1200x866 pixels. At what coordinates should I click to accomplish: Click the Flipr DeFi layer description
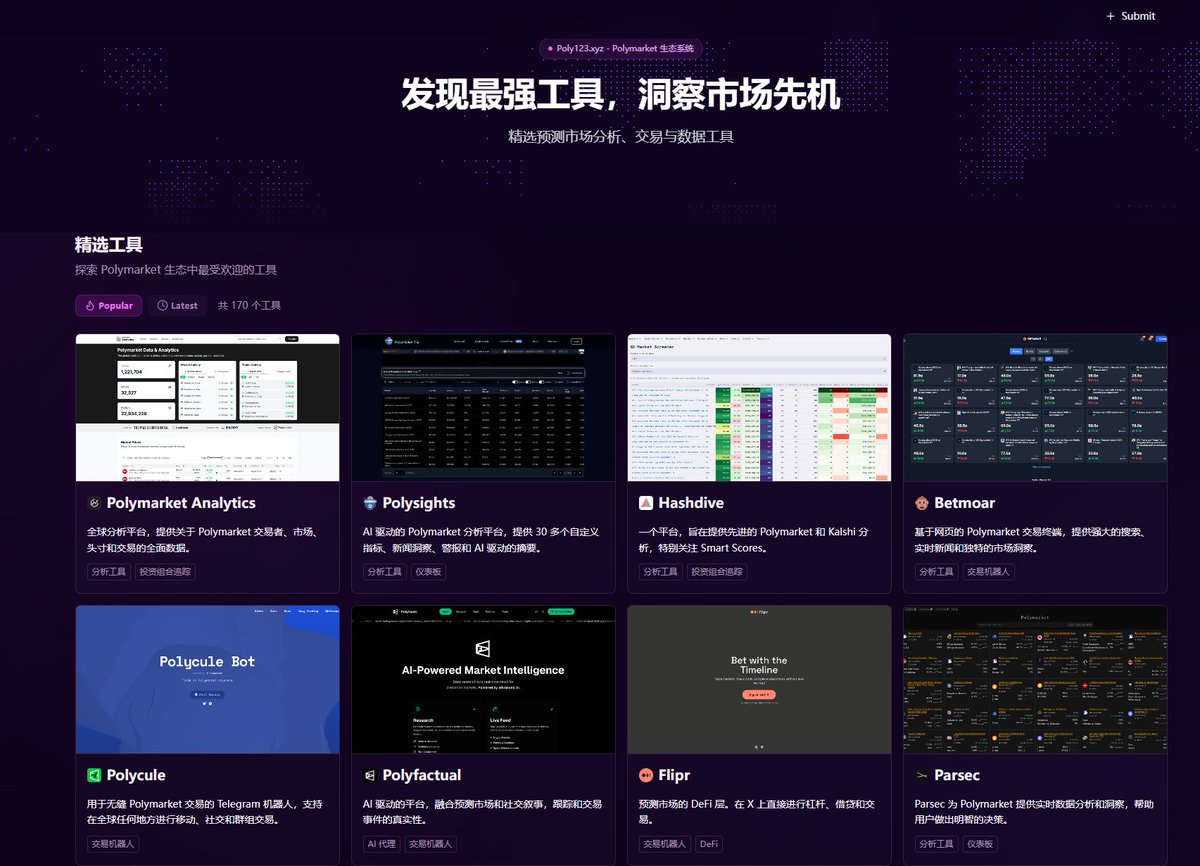tap(757, 812)
